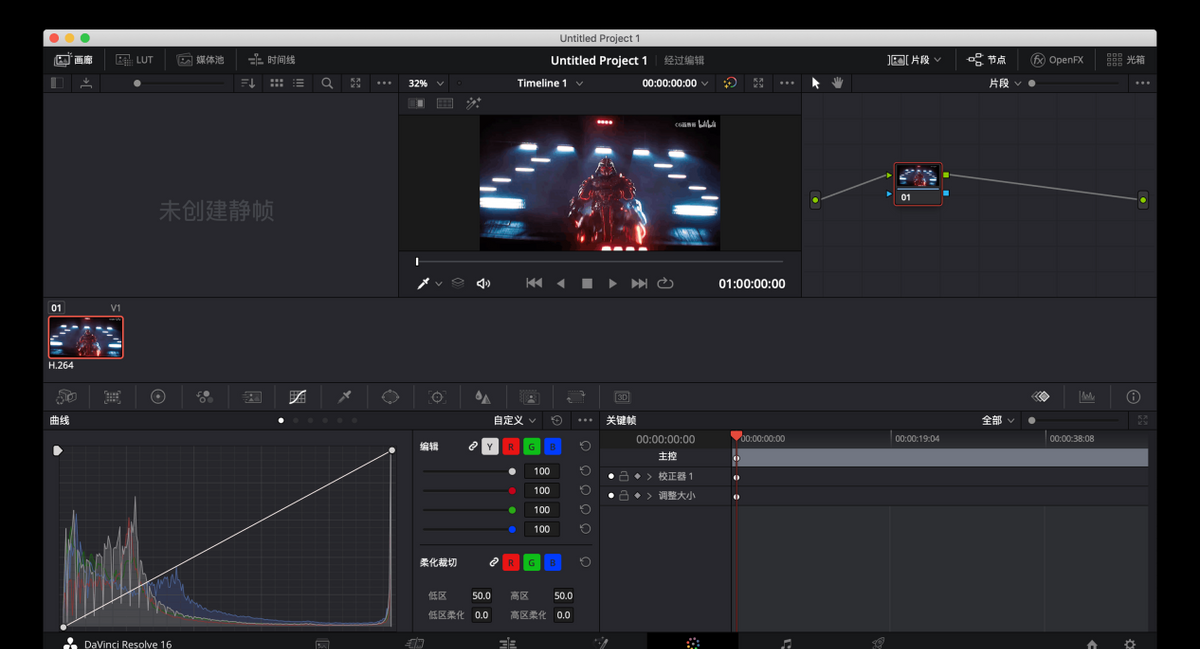Open the Power Window palette
Image resolution: width=1200 pixels, height=649 pixels.
tap(390, 397)
